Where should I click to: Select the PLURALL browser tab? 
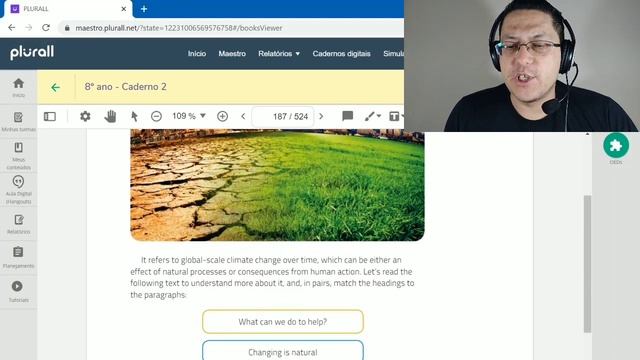[68, 9]
